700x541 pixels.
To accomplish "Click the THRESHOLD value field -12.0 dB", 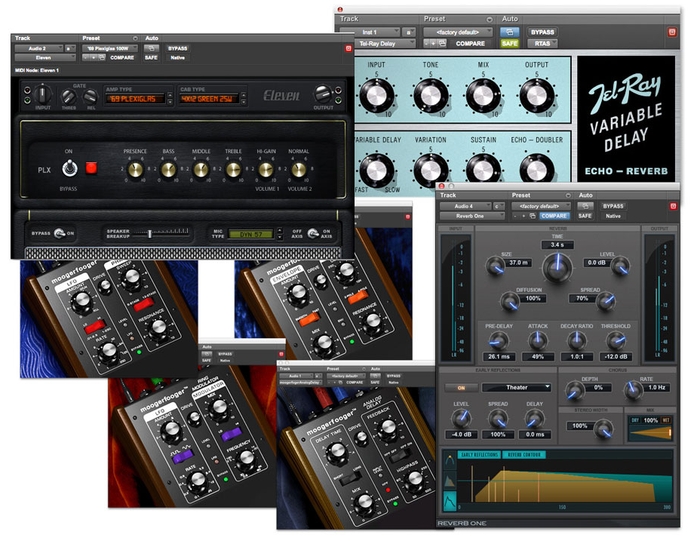I will pyautogui.click(x=616, y=357).
